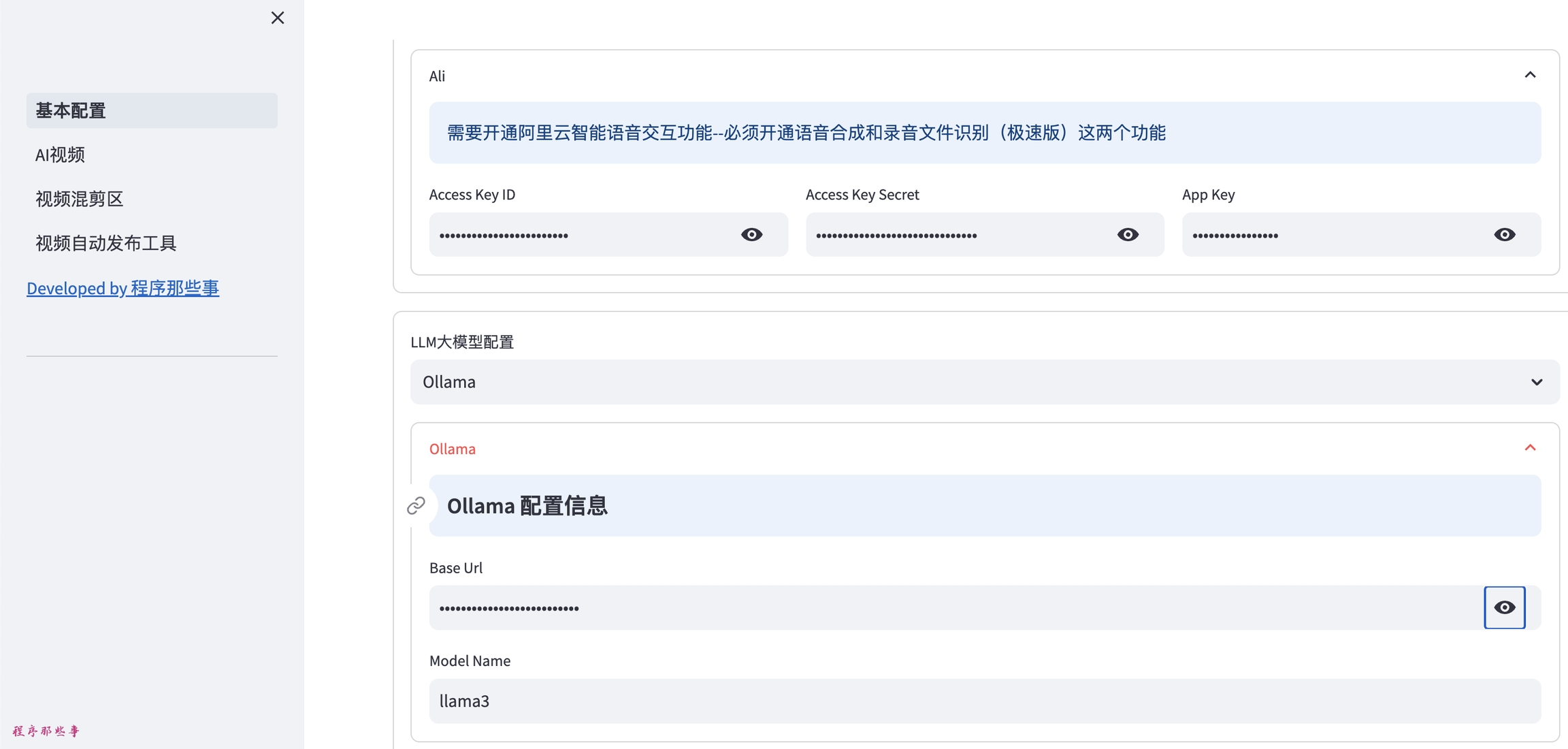This screenshot has width=1568, height=749.
Task: Click the link icon beside Ollama 配置信息
Action: (416, 505)
